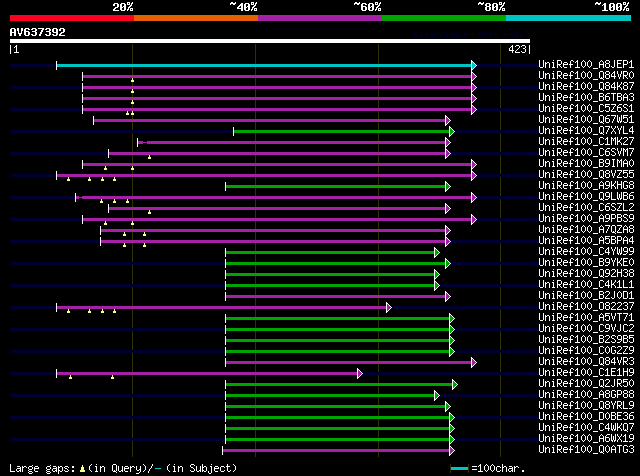Click the UniRef100_A9KHG8 label

click(x=586, y=186)
